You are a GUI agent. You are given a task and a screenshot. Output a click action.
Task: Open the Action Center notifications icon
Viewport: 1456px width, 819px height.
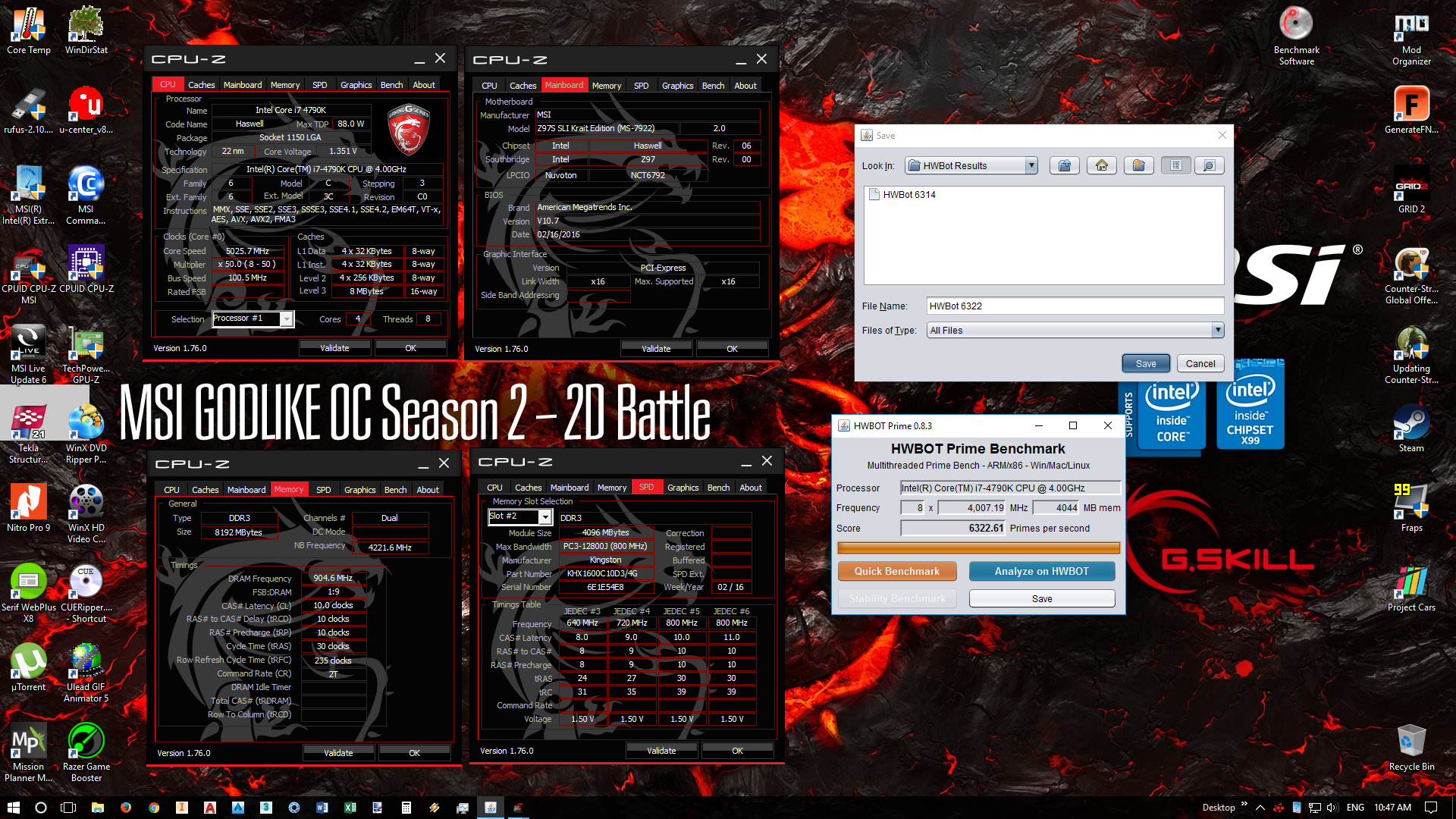pyautogui.click(x=1431, y=808)
